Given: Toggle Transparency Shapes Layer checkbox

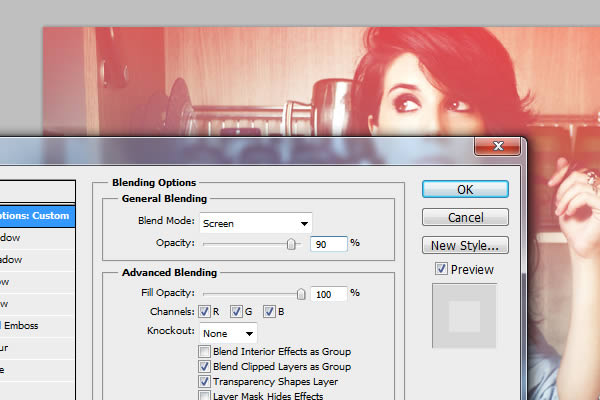Looking at the screenshot, I should [205, 382].
